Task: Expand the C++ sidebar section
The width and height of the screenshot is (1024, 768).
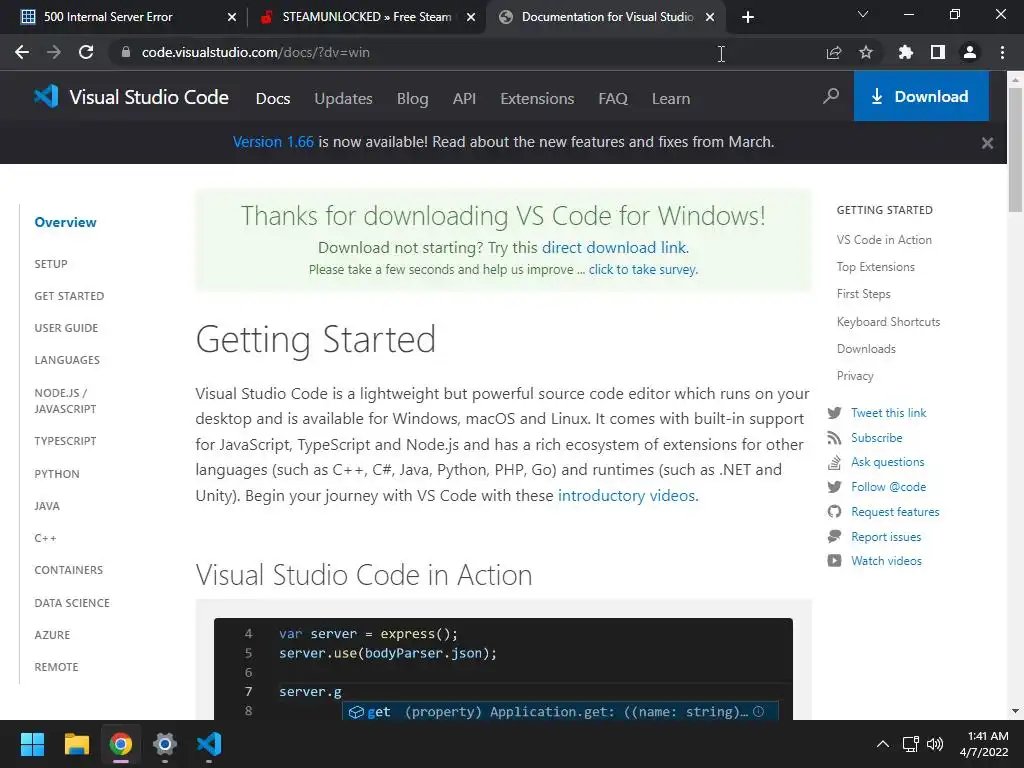Action: click(45, 538)
